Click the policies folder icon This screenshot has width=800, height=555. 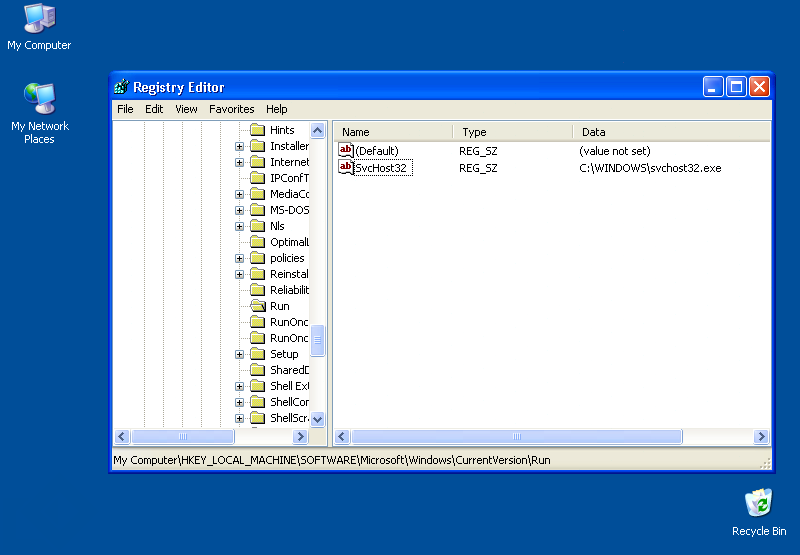[x=258, y=258]
